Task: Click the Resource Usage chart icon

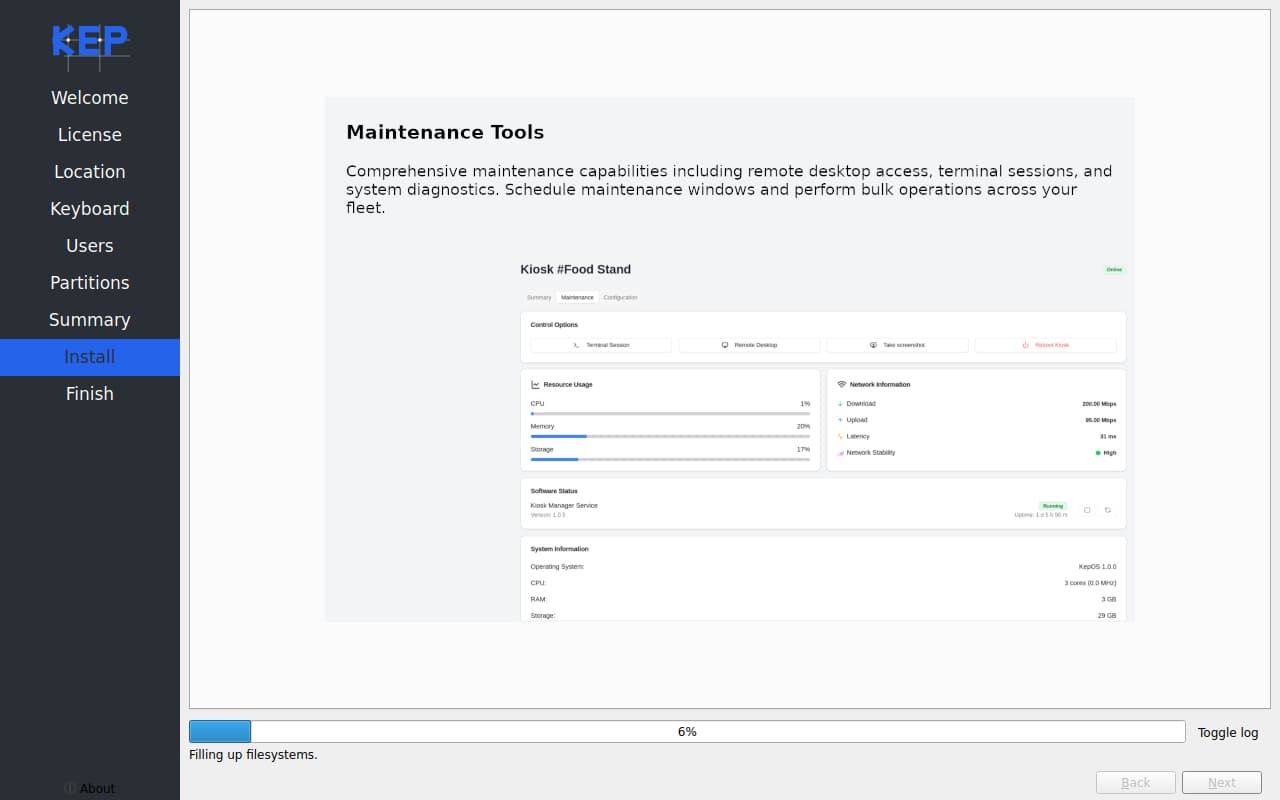Action: point(535,384)
